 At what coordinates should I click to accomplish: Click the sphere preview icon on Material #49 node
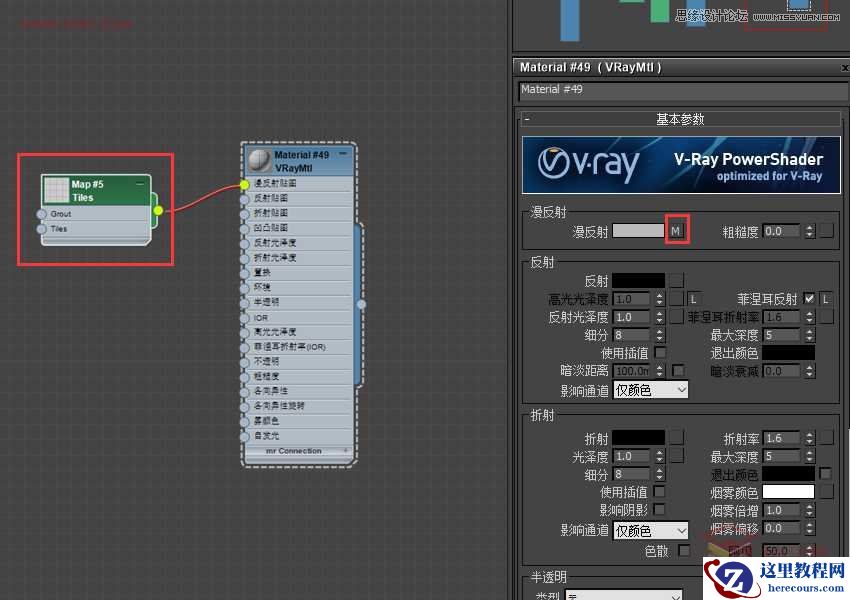coord(259,158)
